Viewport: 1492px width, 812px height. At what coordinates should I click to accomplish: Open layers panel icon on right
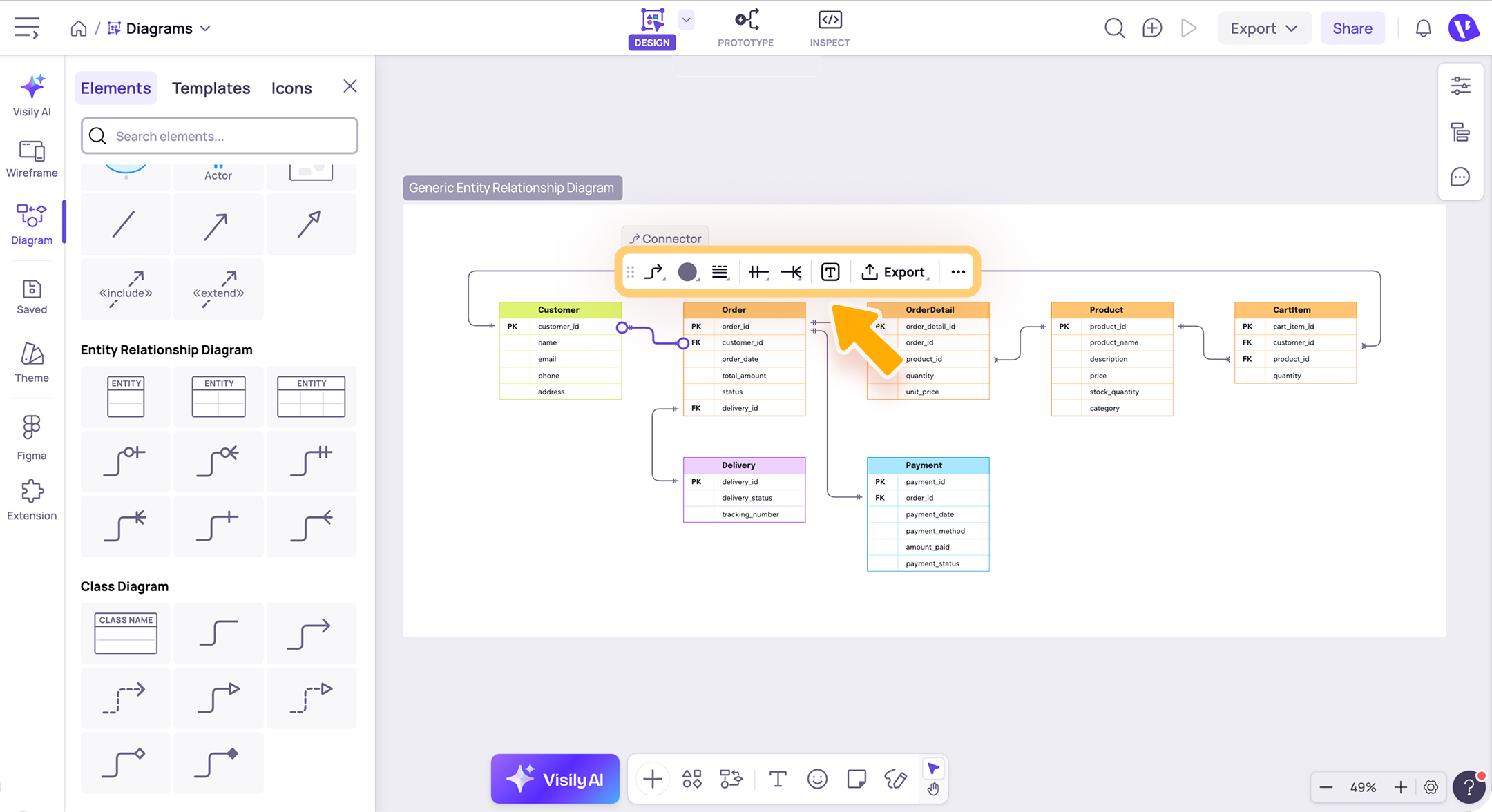click(1460, 132)
